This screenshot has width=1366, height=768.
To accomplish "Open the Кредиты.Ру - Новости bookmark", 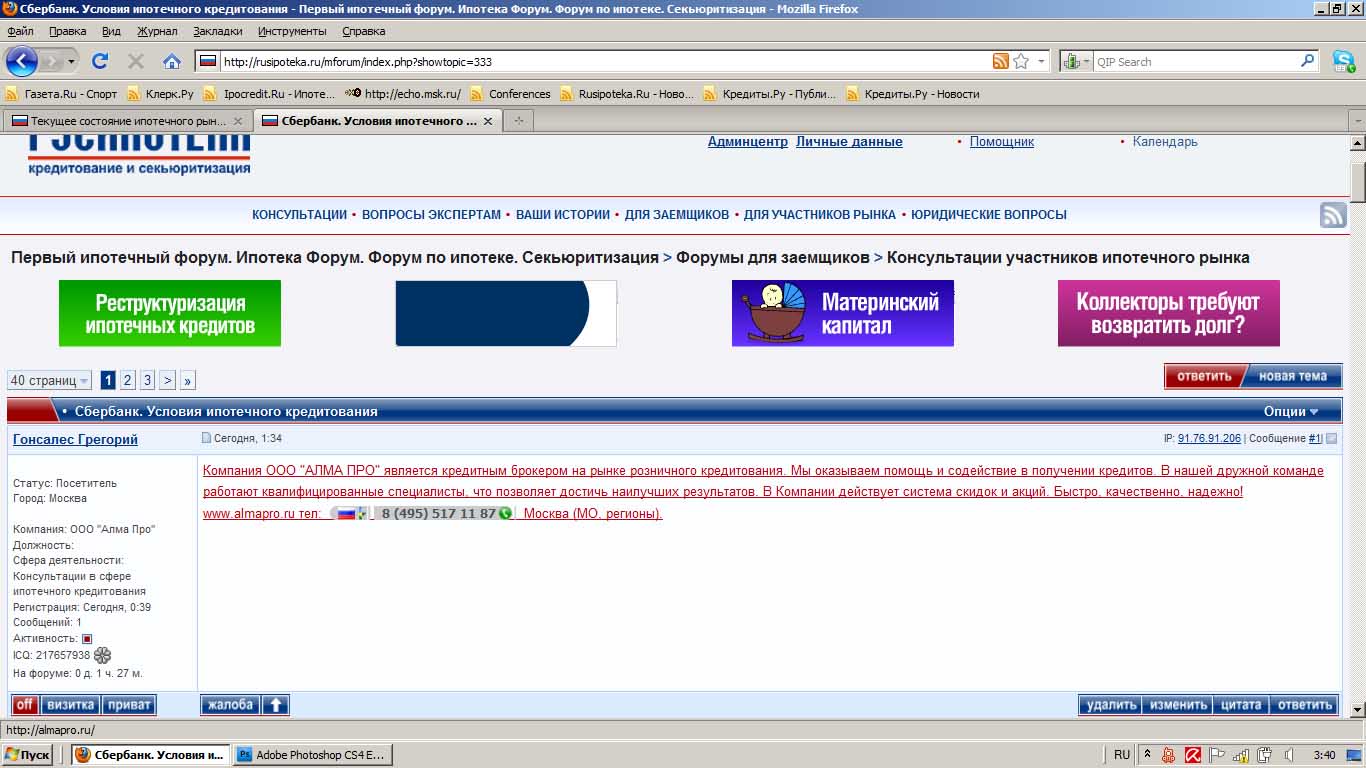I will point(912,94).
